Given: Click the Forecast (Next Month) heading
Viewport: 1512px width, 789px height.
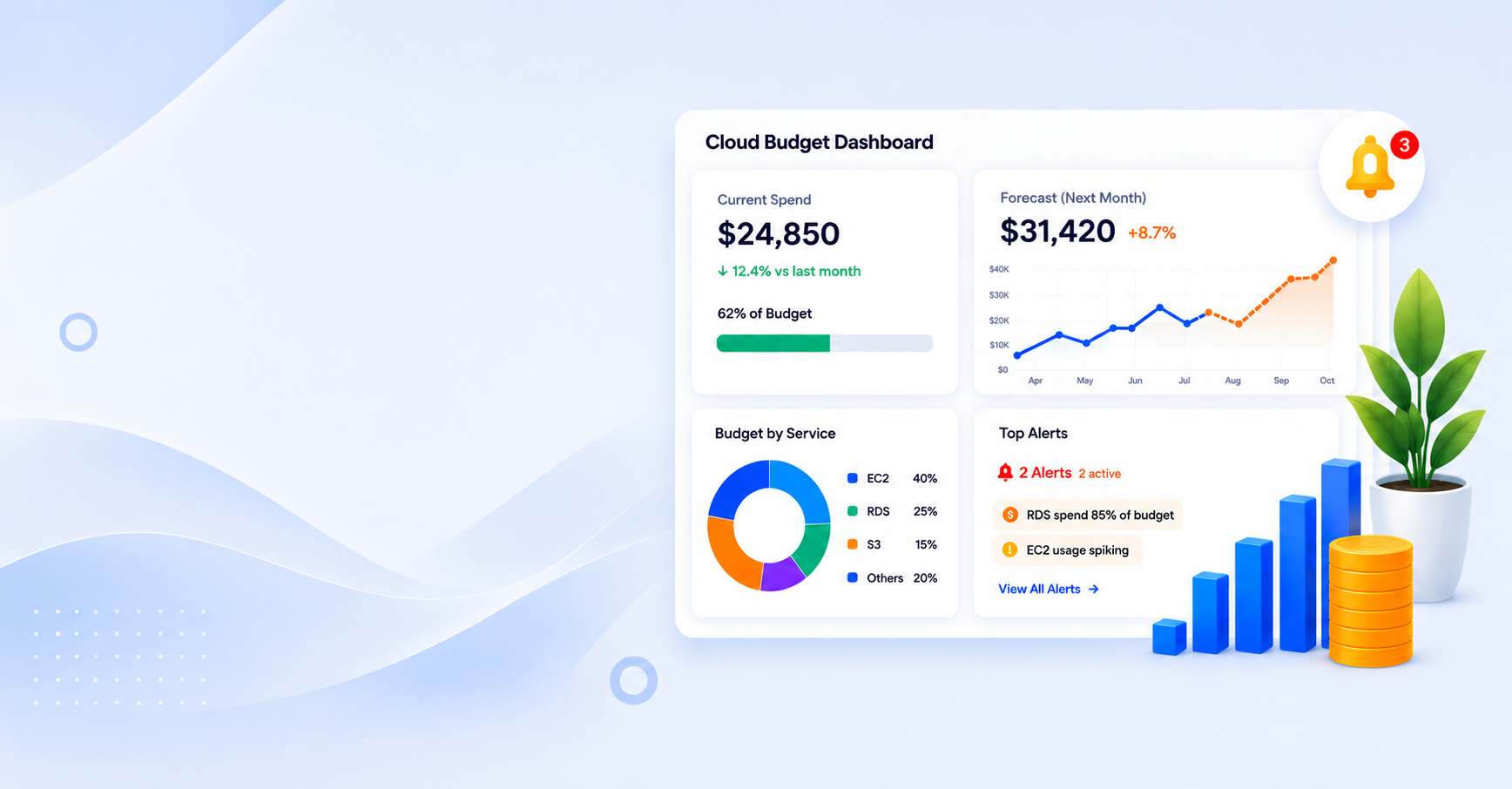Looking at the screenshot, I should coord(1073,198).
